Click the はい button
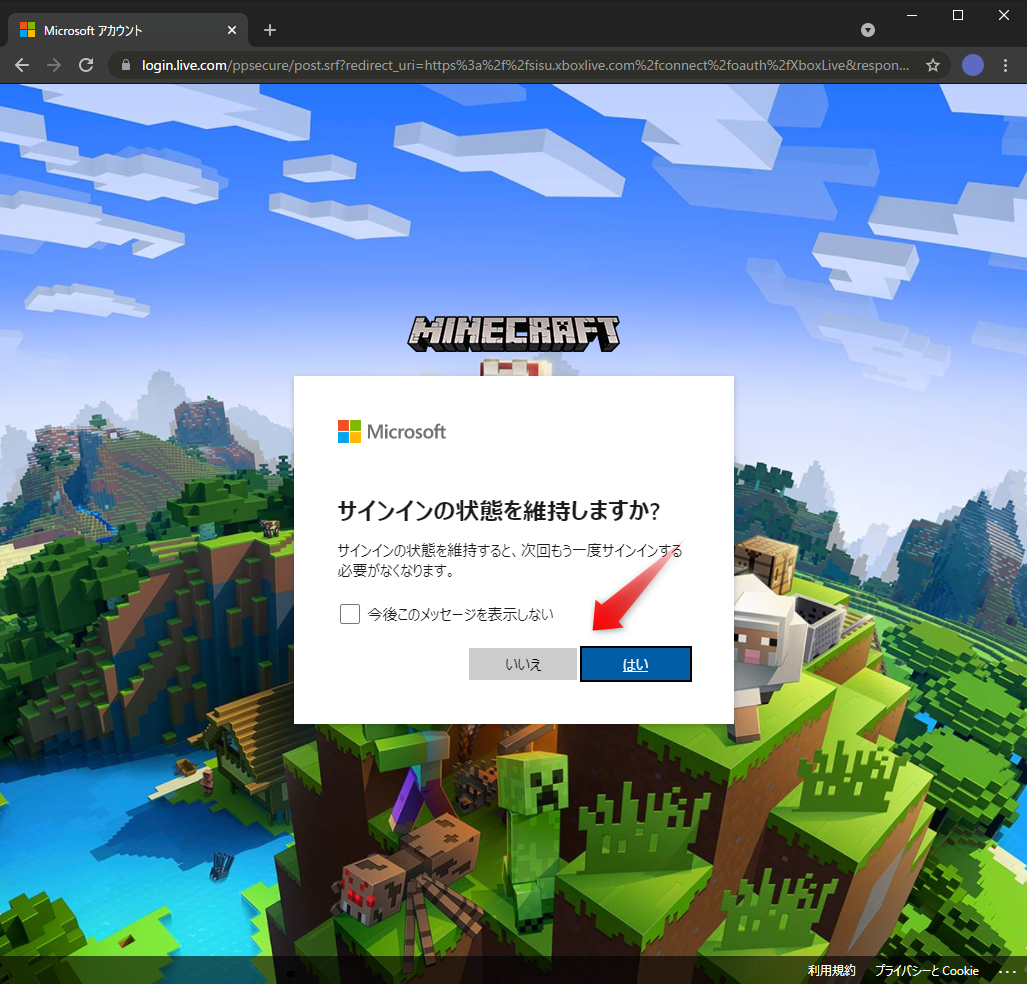The image size is (1027, 984). point(636,664)
